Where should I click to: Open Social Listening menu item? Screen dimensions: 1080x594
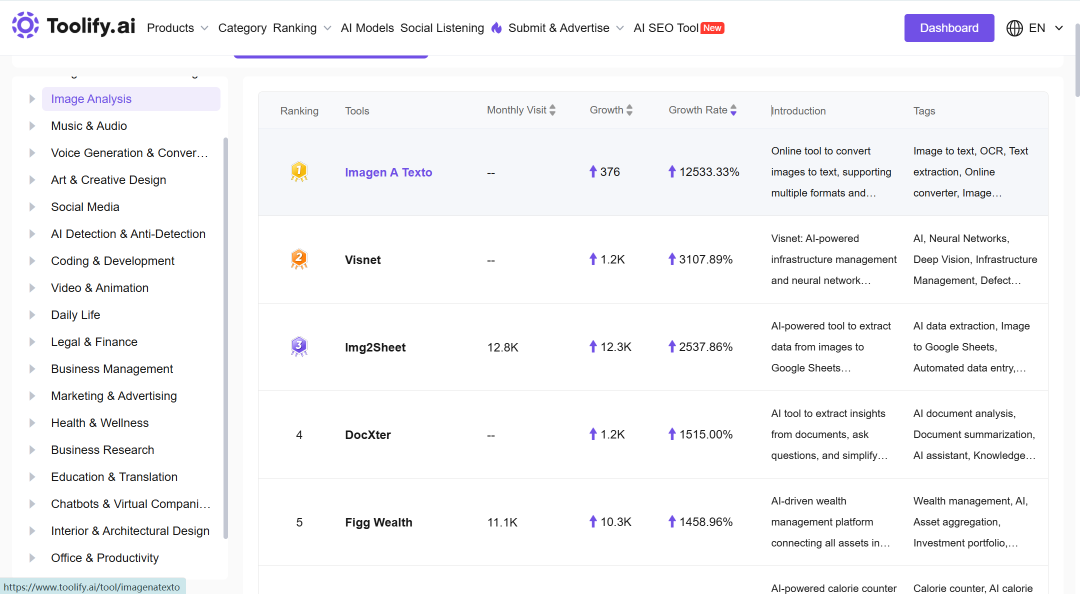click(x=442, y=28)
